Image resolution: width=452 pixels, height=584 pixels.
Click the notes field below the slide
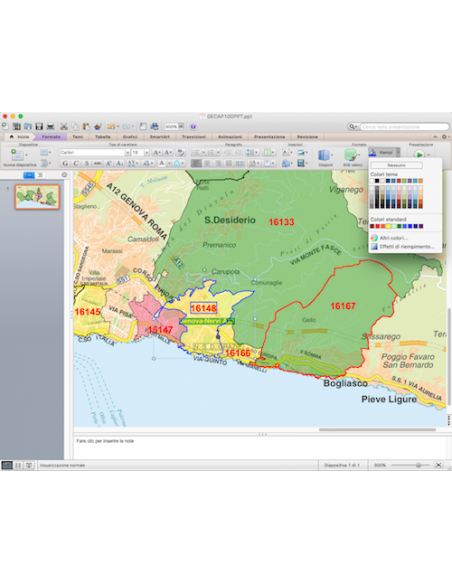(260, 448)
